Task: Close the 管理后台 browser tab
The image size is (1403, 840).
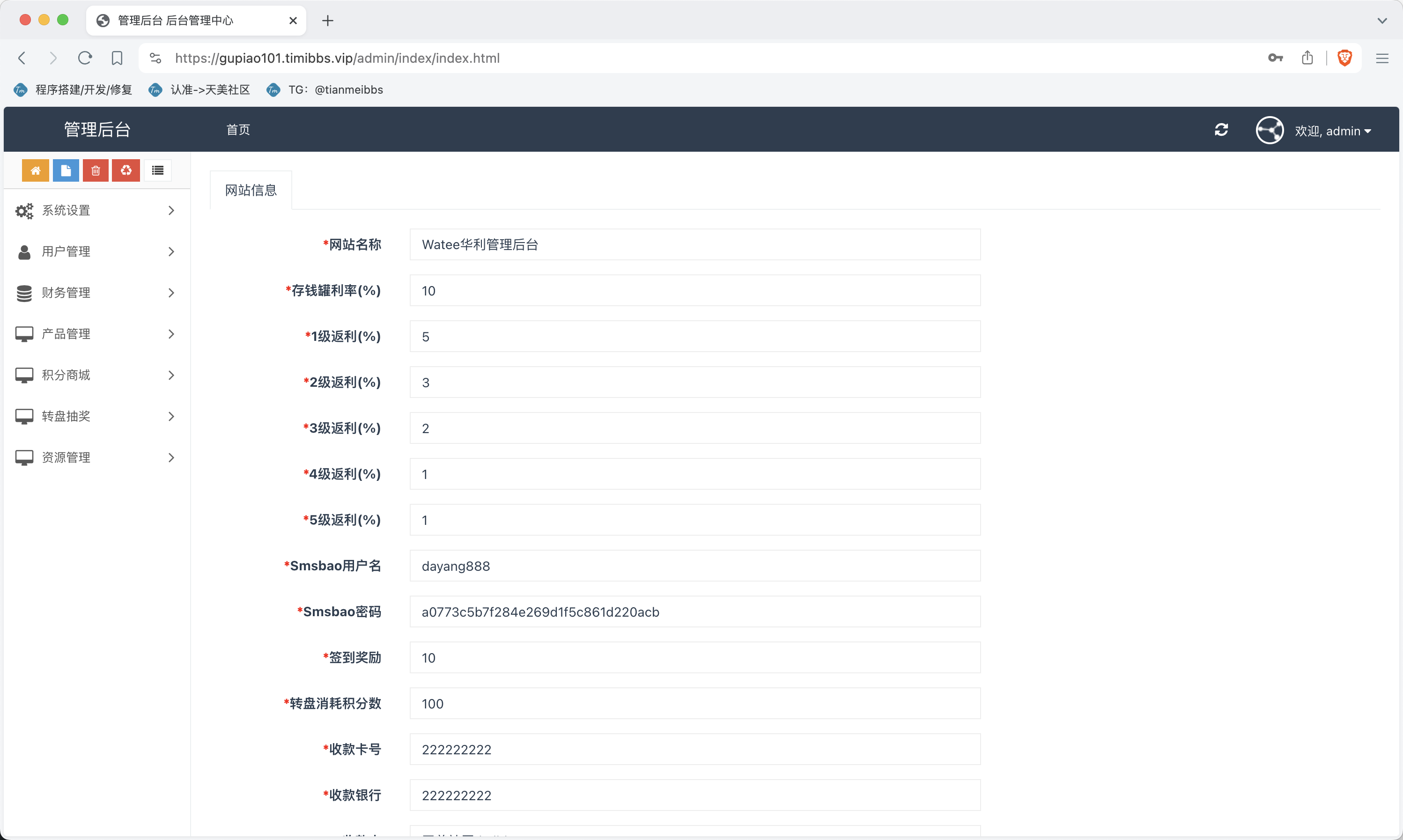Action: (x=293, y=21)
